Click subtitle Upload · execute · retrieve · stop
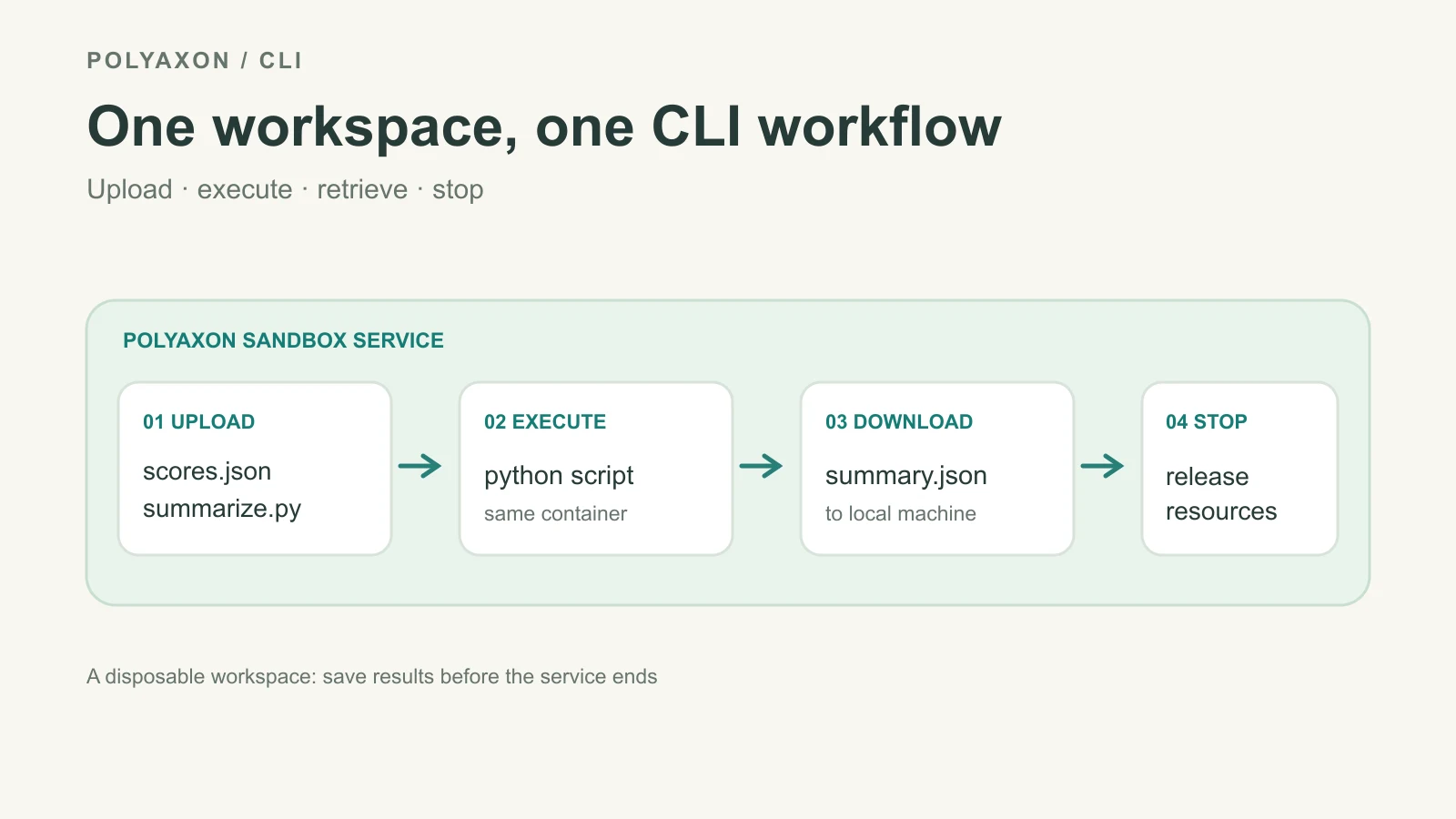 (285, 189)
